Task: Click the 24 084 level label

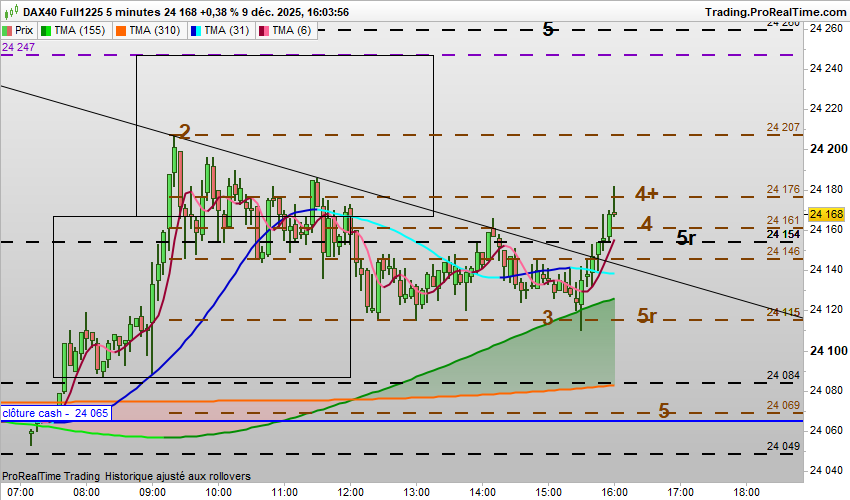Action: [783, 375]
